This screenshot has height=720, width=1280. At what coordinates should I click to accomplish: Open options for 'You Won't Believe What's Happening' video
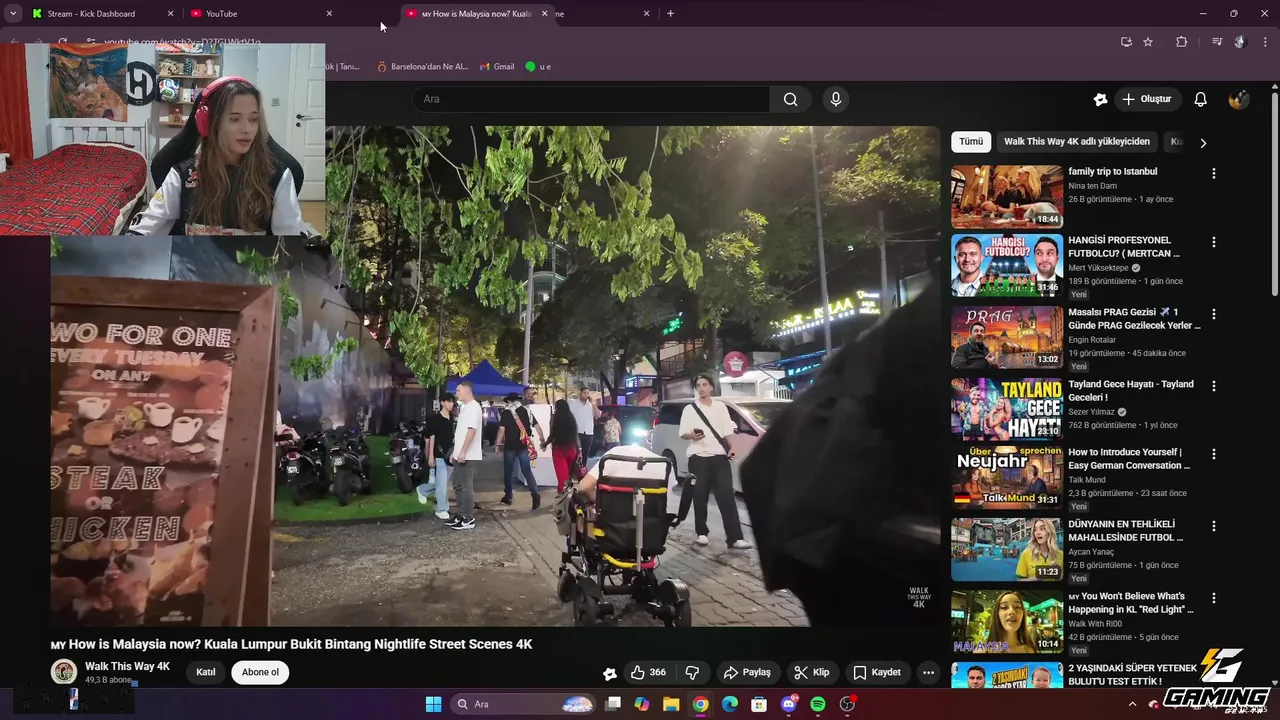(x=1214, y=598)
